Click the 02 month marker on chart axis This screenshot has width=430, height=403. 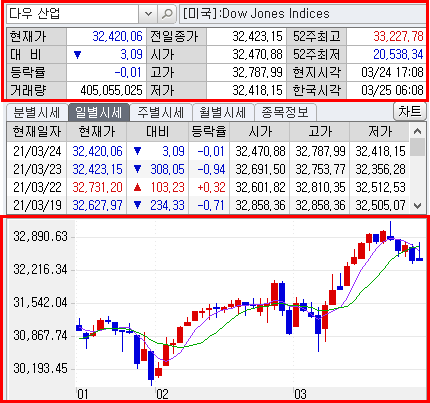(x=162, y=394)
